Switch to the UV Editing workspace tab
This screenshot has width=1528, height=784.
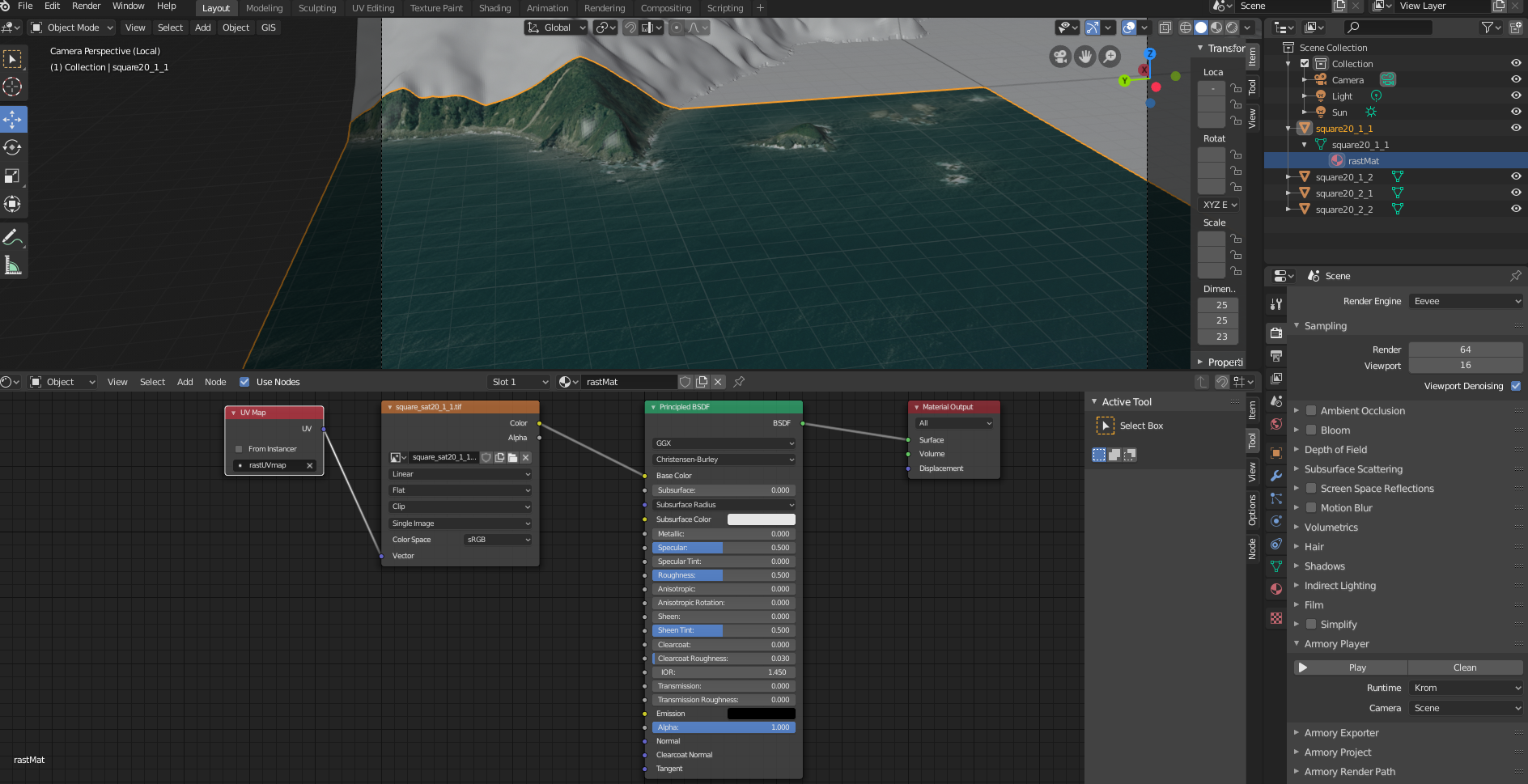coord(373,8)
